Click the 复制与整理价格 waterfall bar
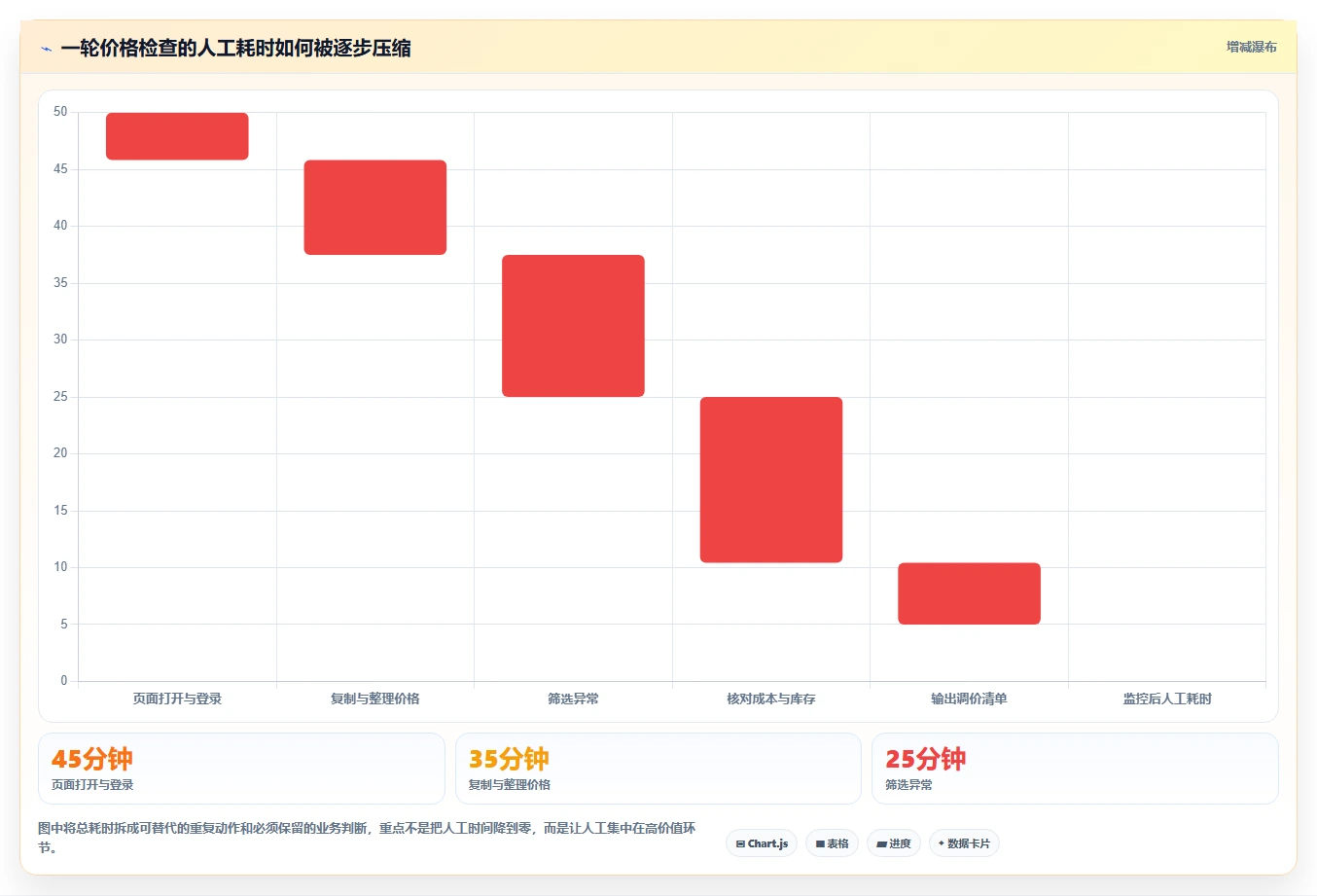Screen dimensions: 1317x896 (375, 207)
